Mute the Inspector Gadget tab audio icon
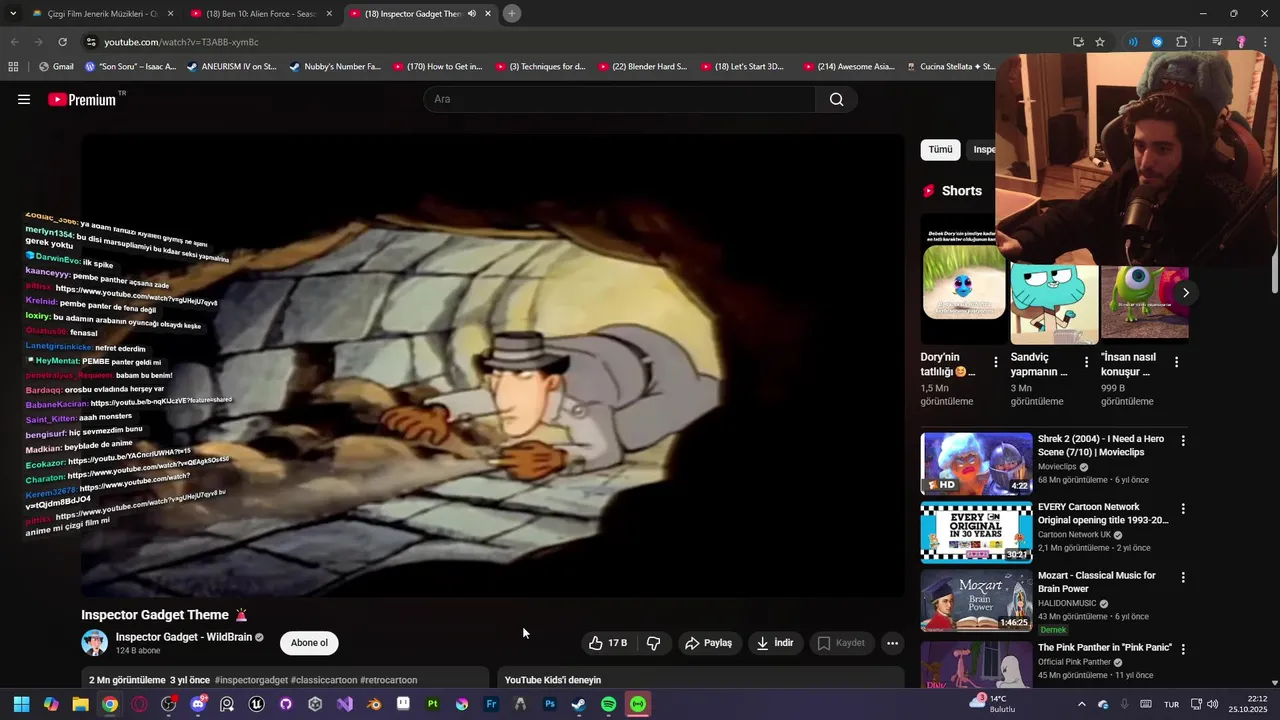Screen dimensions: 1280x720 (x=472, y=14)
